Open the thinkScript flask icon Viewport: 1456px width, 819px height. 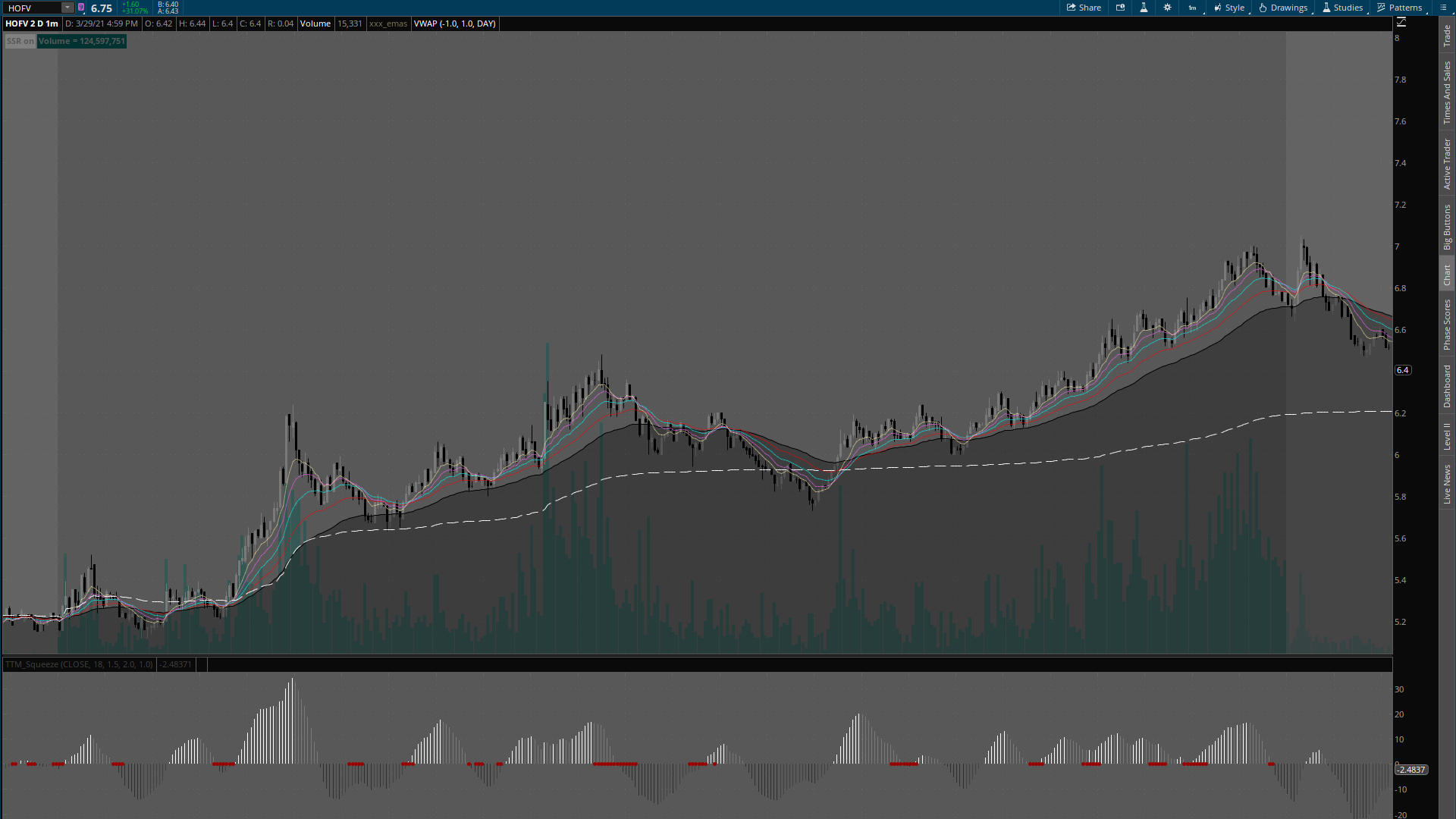pyautogui.click(x=1144, y=8)
